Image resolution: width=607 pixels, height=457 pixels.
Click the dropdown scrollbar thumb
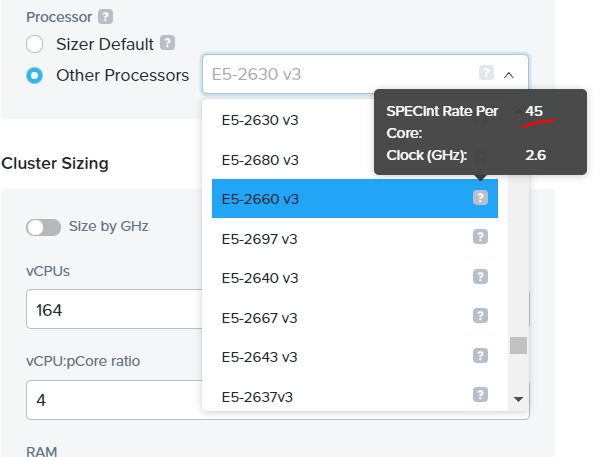(518, 346)
